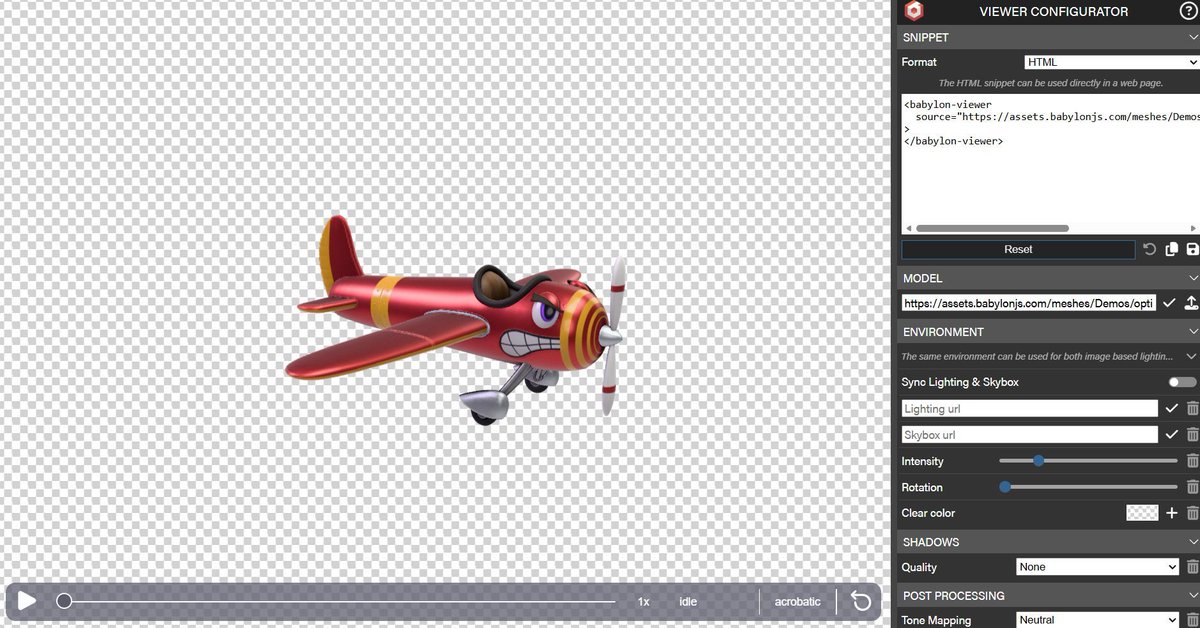Confirm the model URL with its checkmark
1200x628 pixels.
pyautogui.click(x=1169, y=303)
